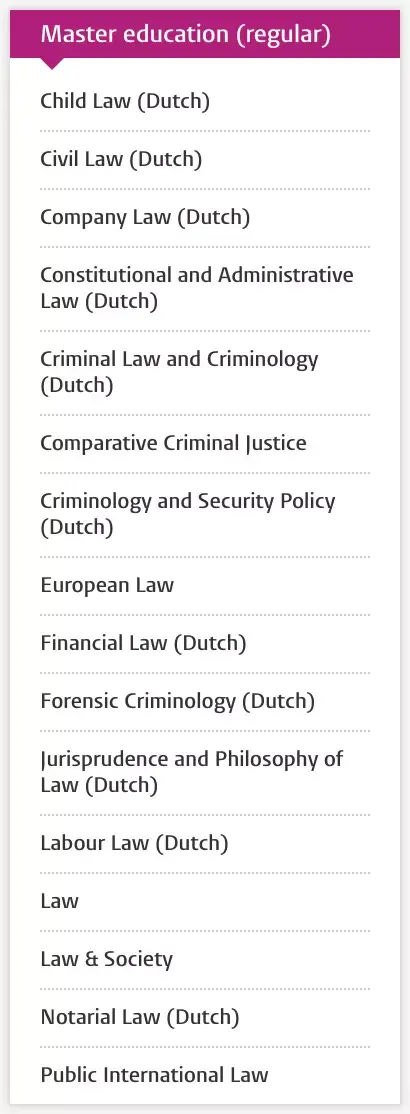The width and height of the screenshot is (410, 1114).
Task: Click the European Law link
Action: pyautogui.click(x=107, y=585)
